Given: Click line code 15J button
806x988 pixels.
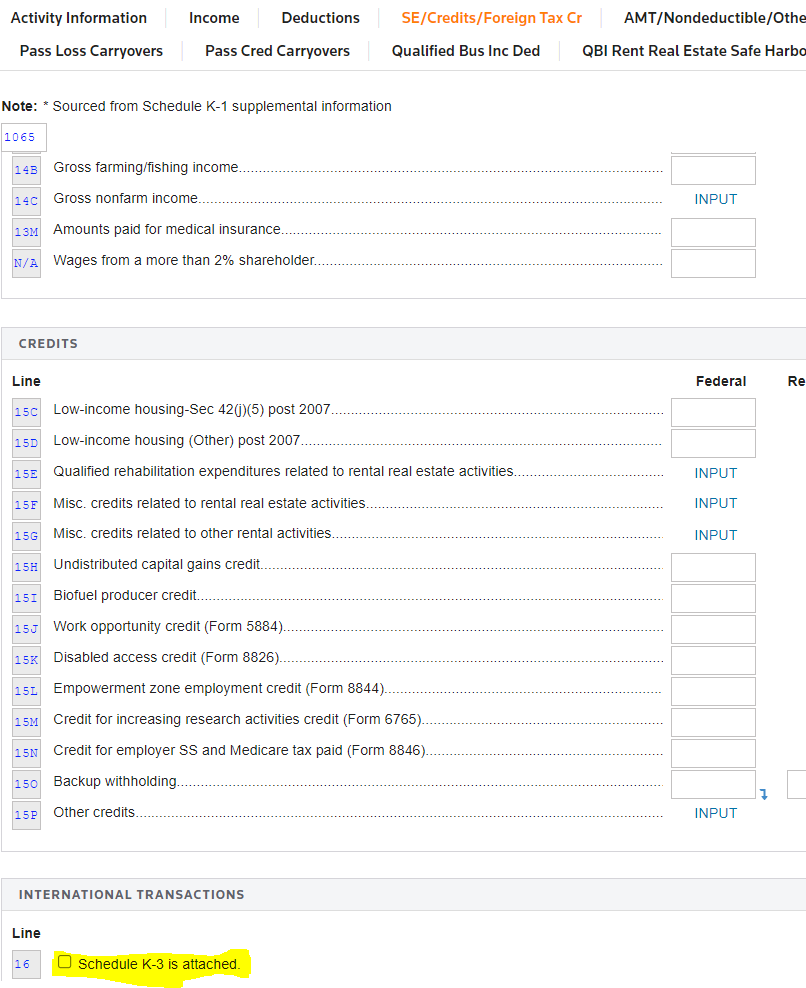Looking at the screenshot, I should click(26, 629).
